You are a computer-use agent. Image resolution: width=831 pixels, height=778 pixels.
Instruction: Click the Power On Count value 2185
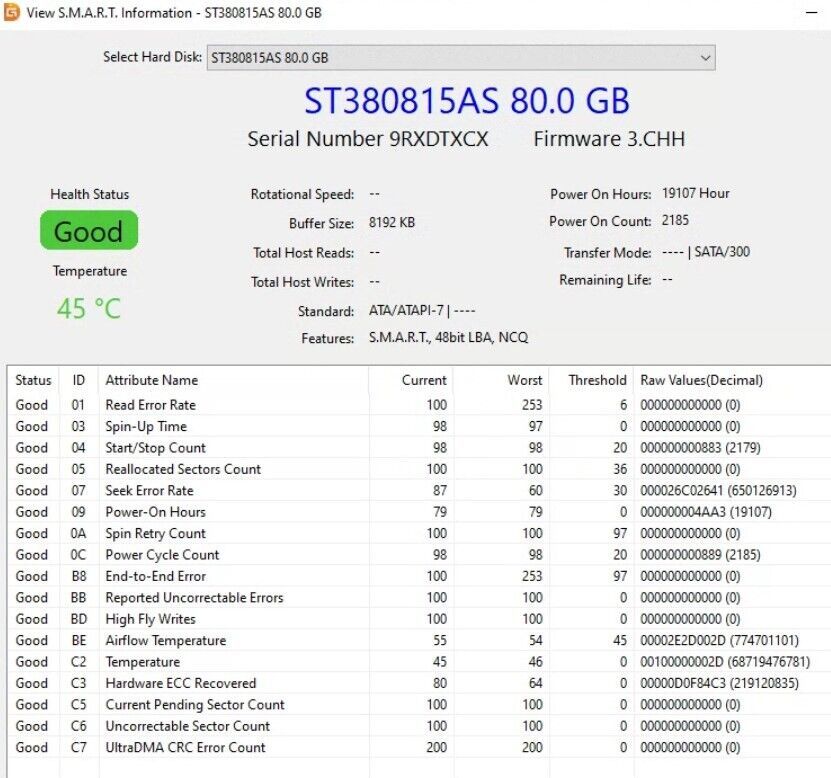[x=675, y=220]
